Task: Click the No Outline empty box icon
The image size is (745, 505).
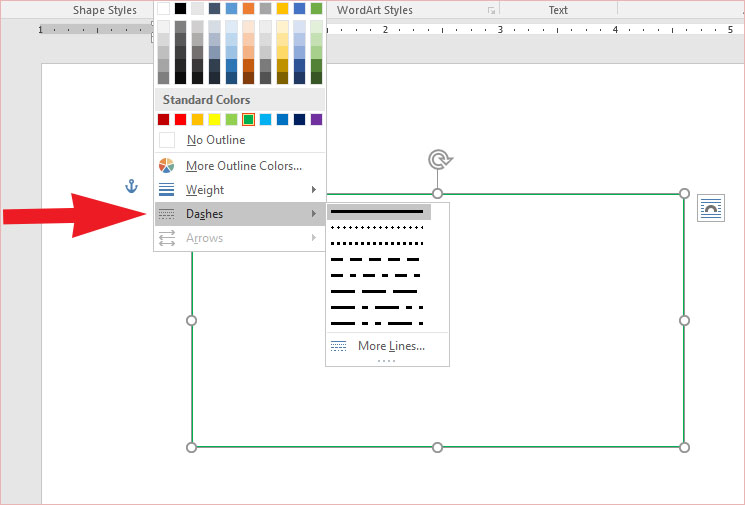Action: (167, 140)
